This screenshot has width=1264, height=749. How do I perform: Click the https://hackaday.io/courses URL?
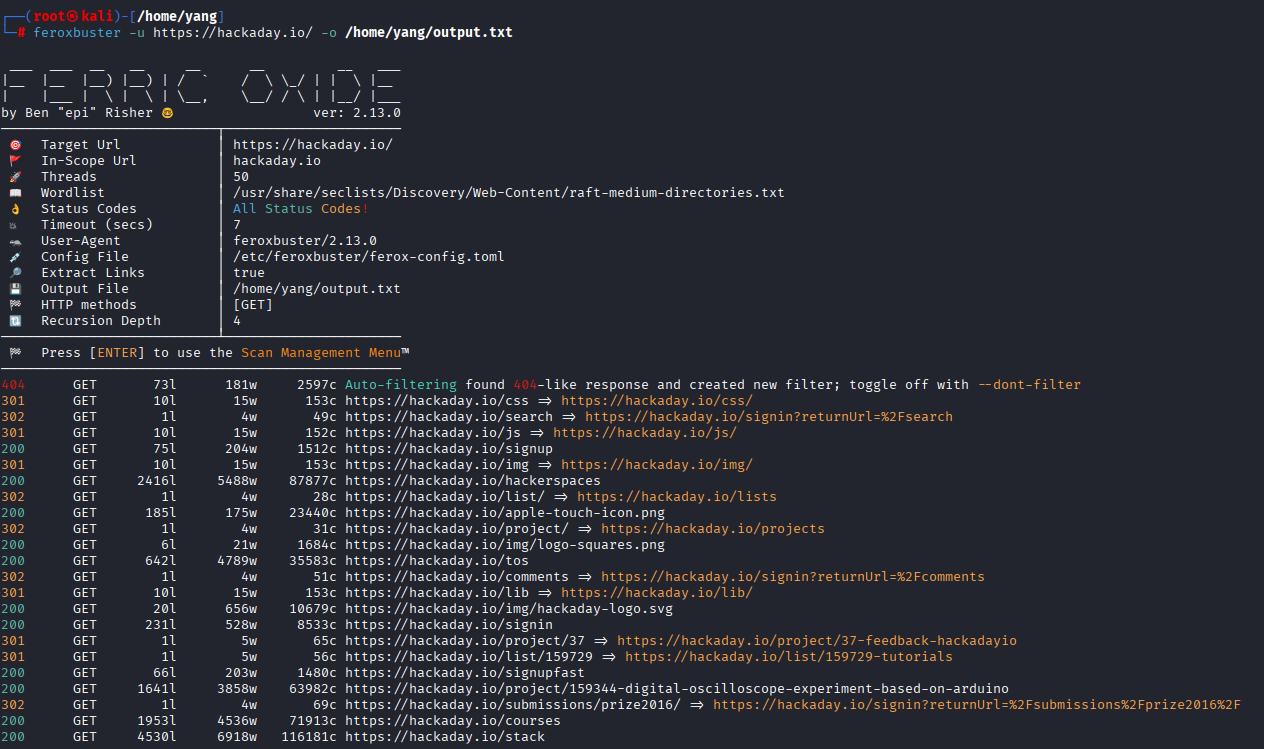click(453, 721)
